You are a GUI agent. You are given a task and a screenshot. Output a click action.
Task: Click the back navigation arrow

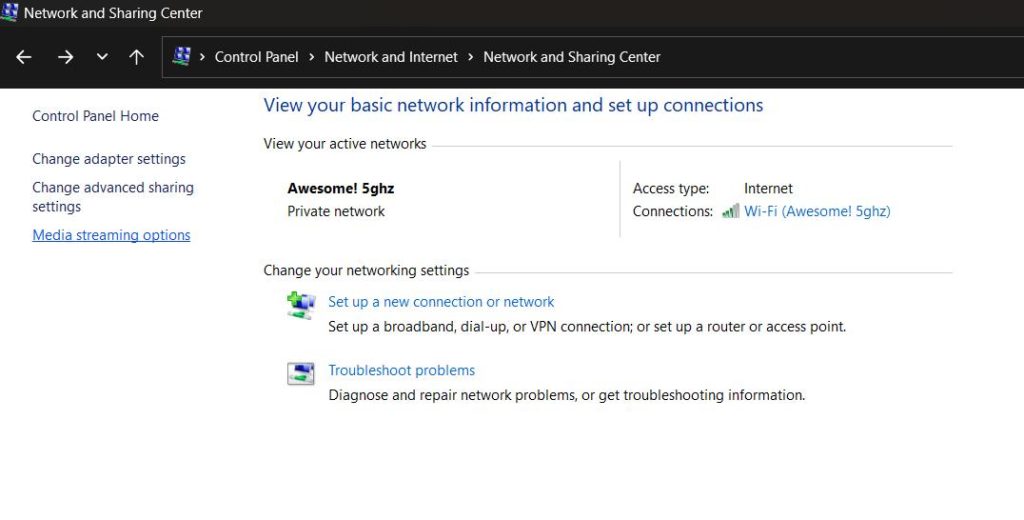tap(25, 58)
